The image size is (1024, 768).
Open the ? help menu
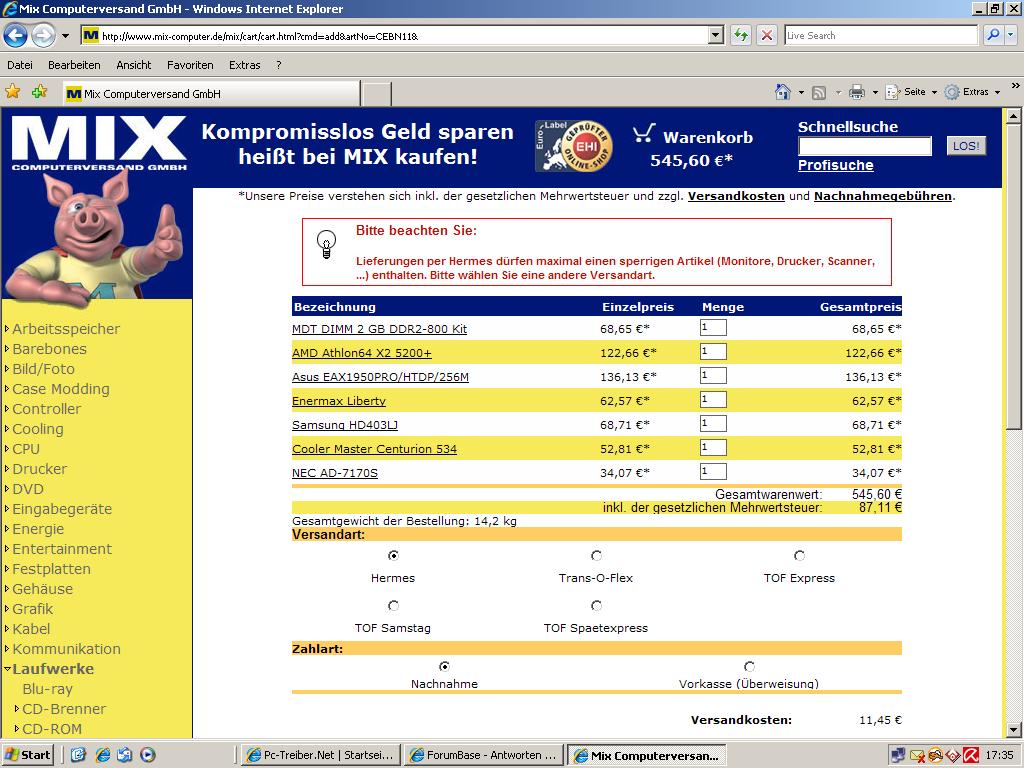[x=279, y=65]
